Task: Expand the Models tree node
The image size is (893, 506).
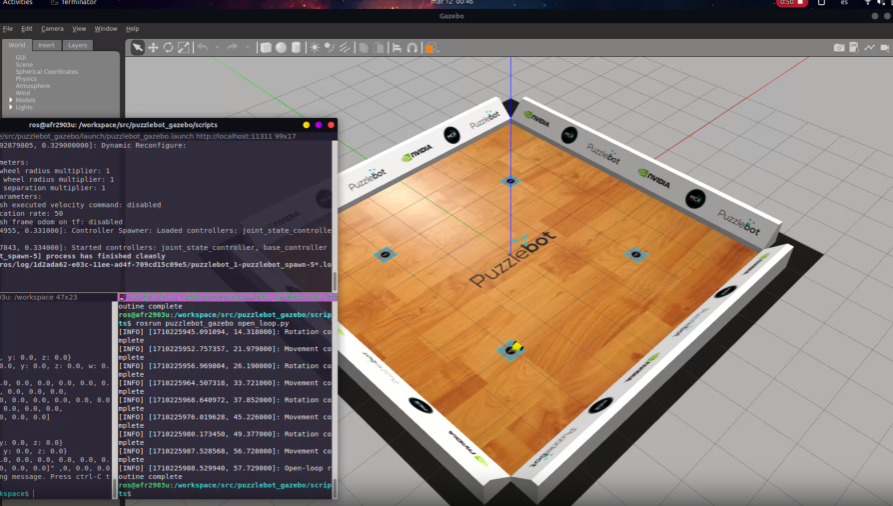Action: click(11, 100)
